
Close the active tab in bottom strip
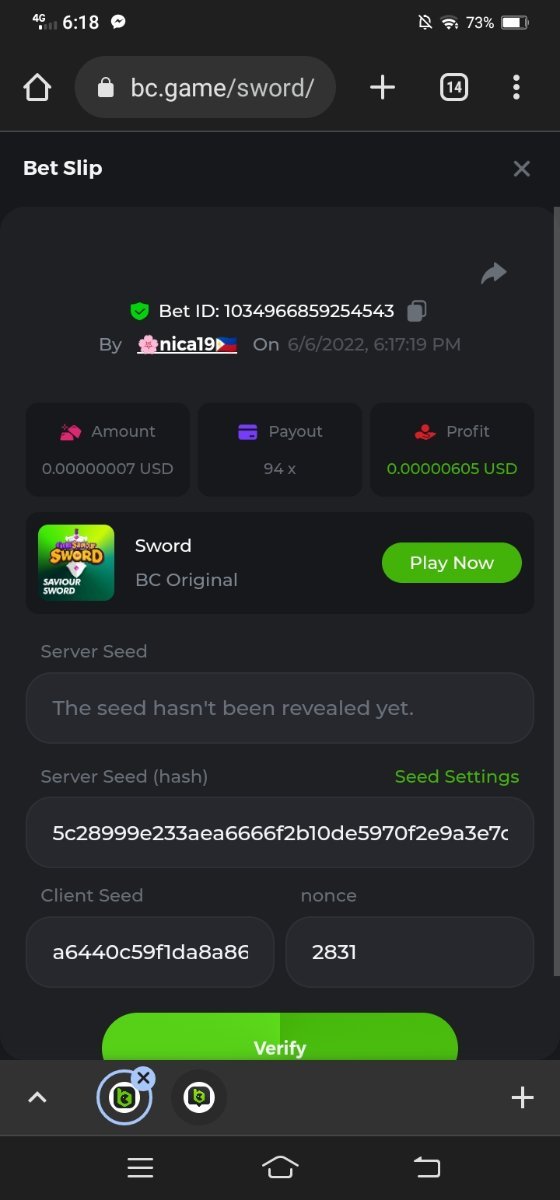(x=143, y=1077)
